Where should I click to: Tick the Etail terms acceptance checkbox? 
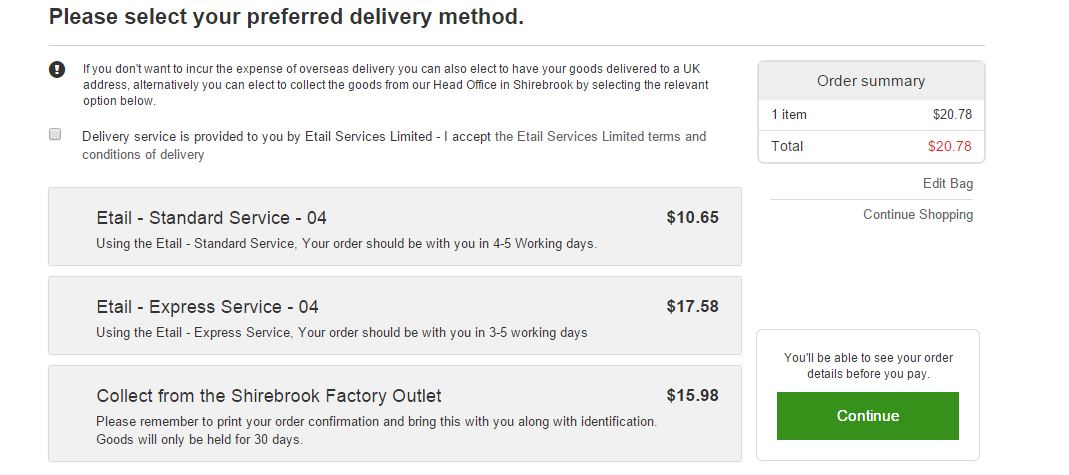pos(55,134)
